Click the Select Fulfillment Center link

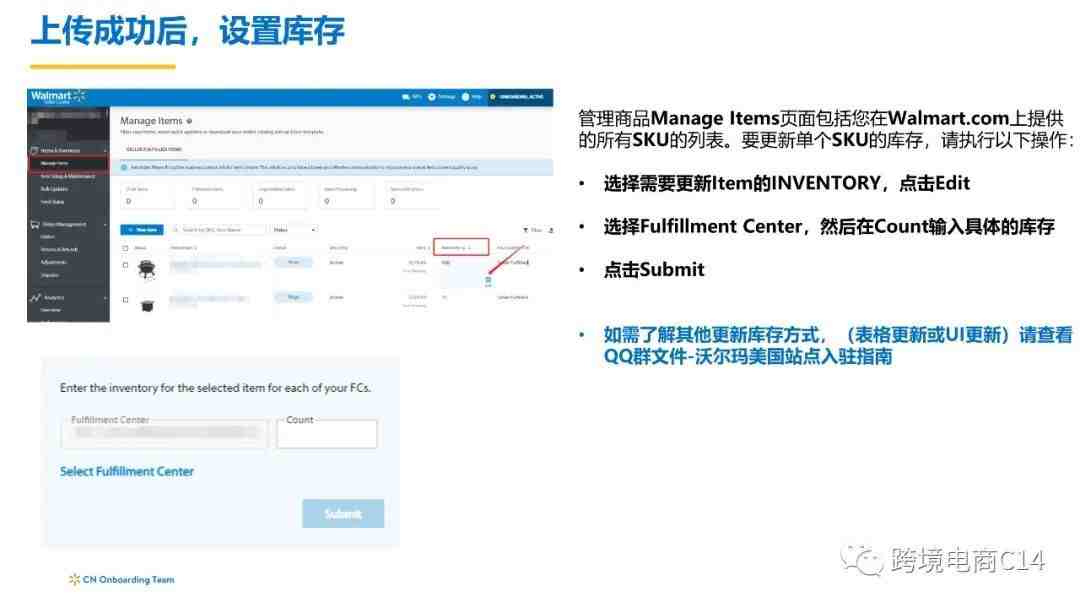coord(127,472)
